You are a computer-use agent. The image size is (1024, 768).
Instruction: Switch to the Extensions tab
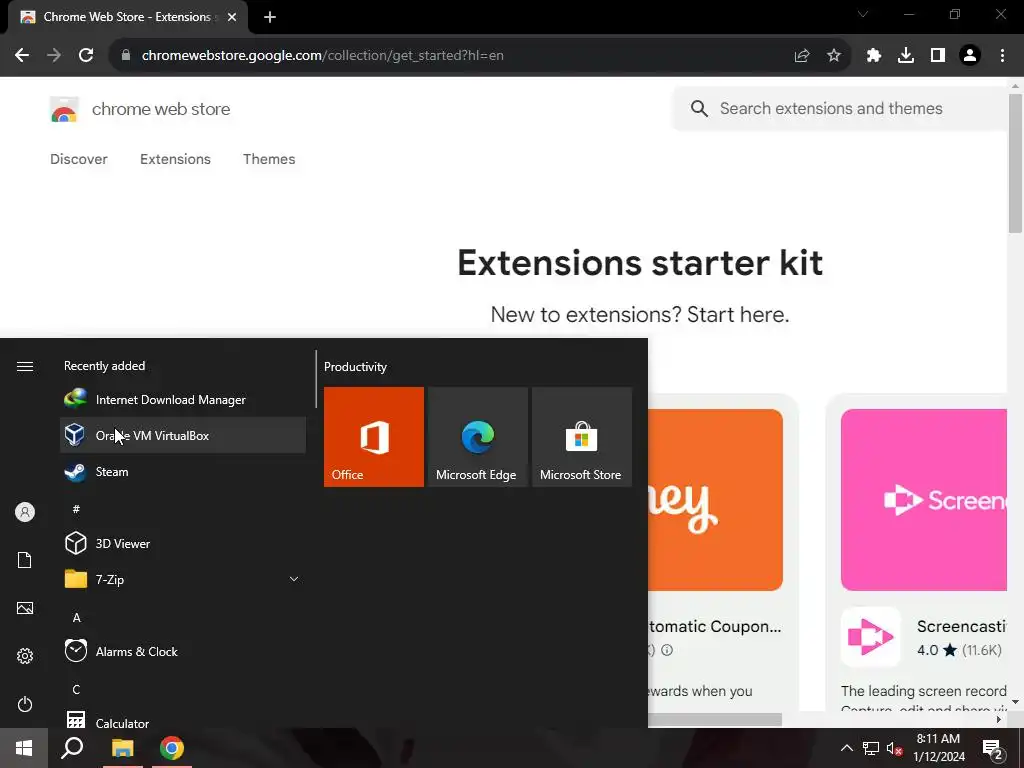click(x=175, y=159)
